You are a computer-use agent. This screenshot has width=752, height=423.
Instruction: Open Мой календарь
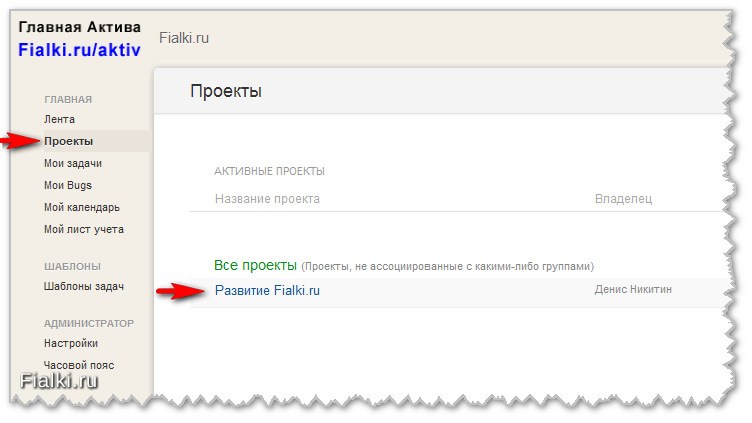(x=82, y=207)
